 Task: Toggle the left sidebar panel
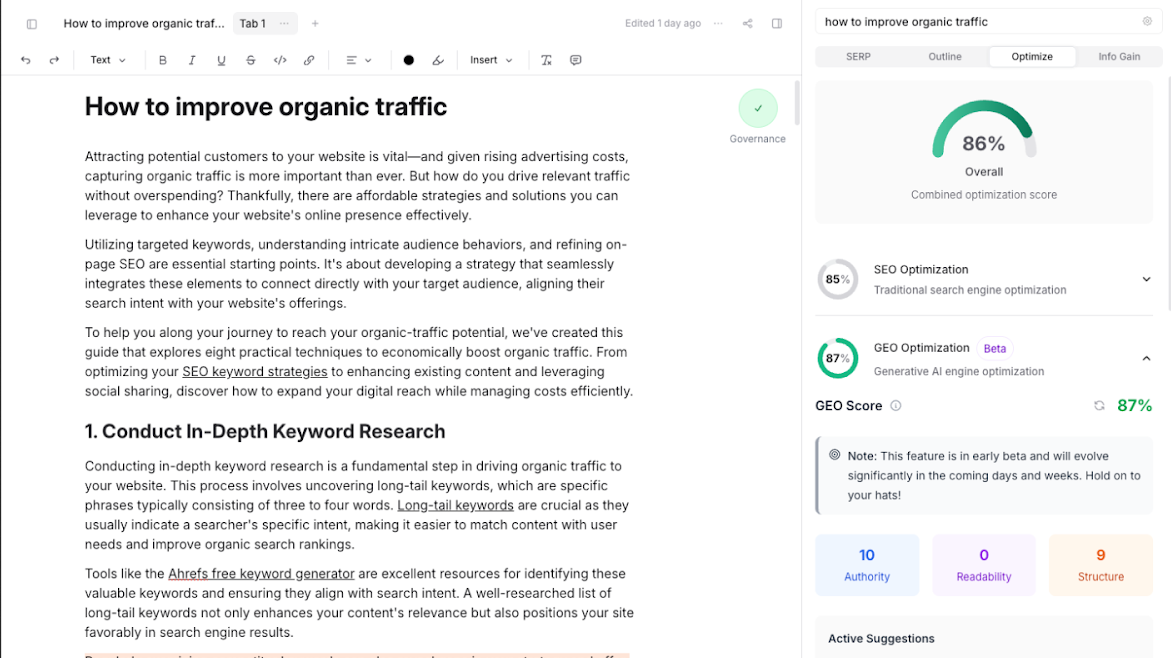coord(32,23)
